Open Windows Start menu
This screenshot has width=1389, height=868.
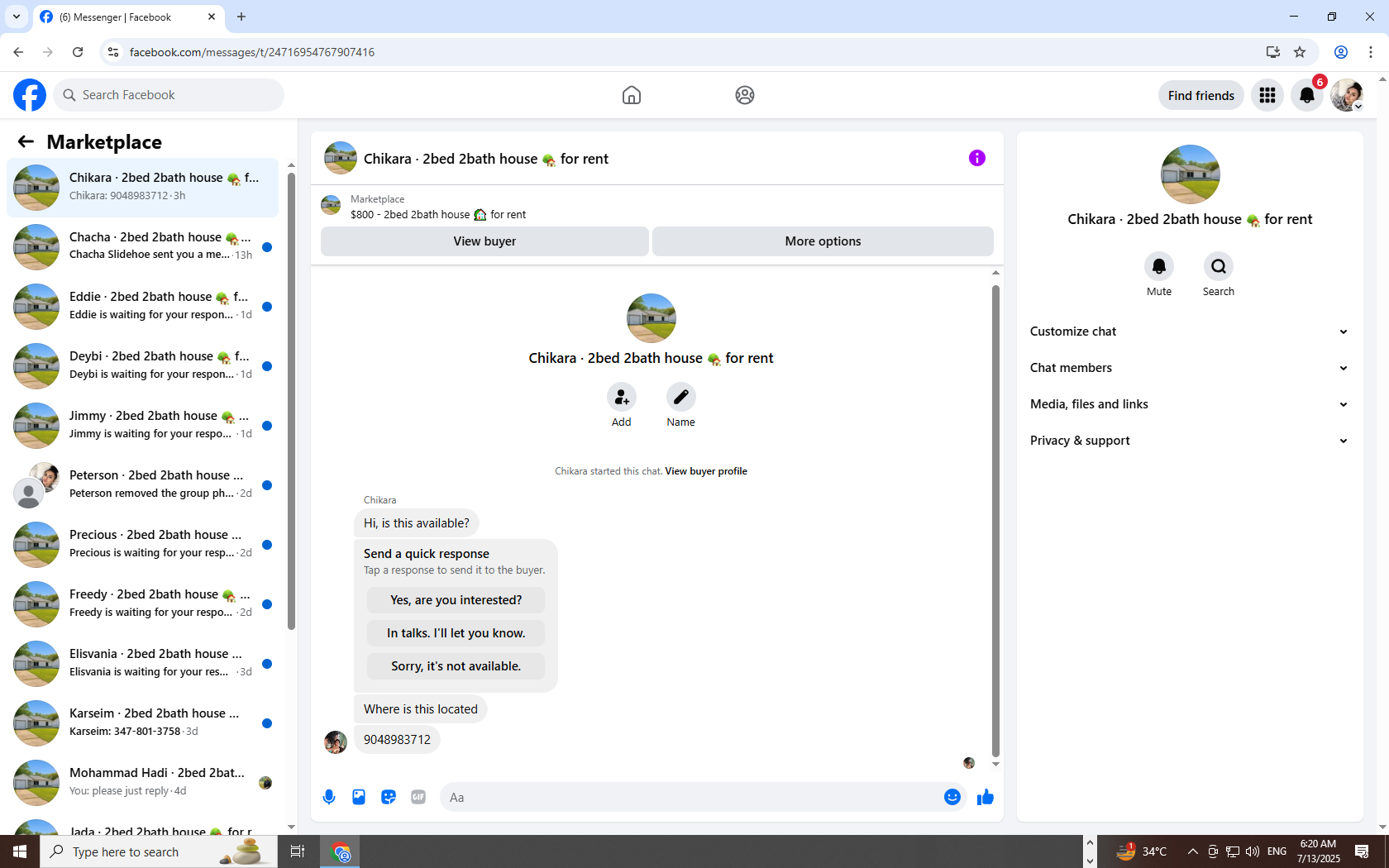pyautogui.click(x=20, y=851)
